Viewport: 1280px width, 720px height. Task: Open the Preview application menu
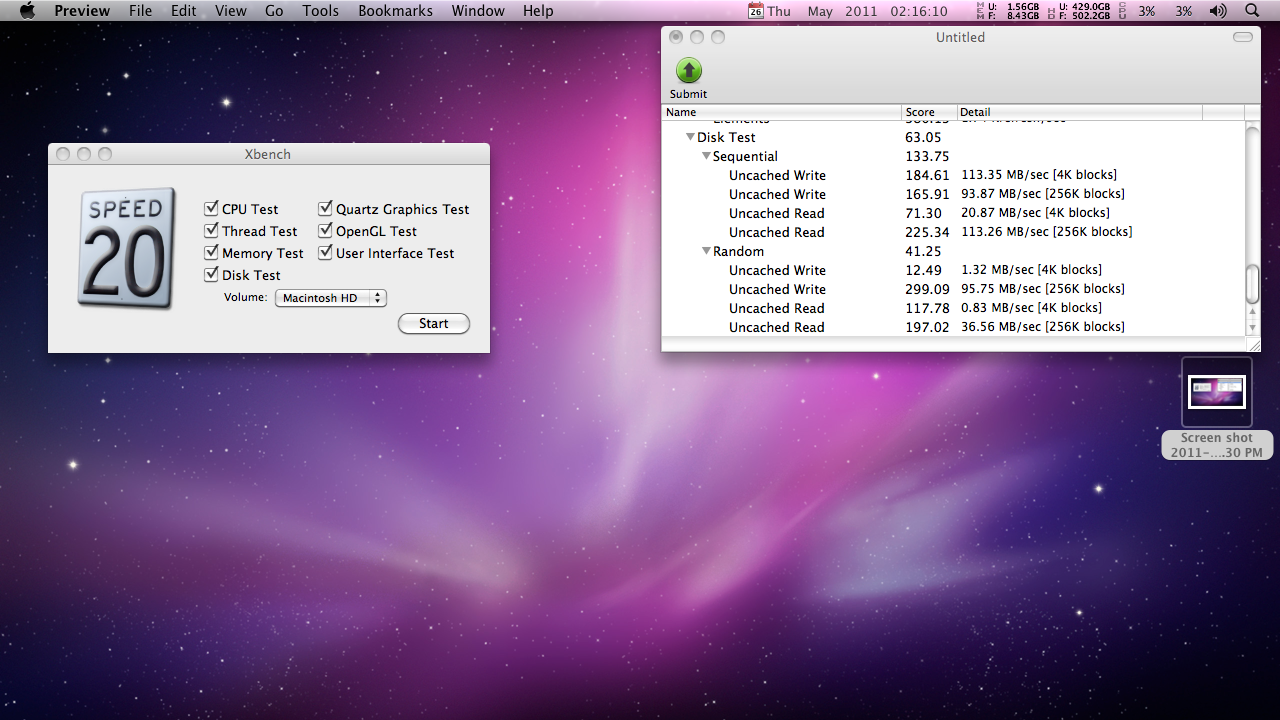point(82,11)
